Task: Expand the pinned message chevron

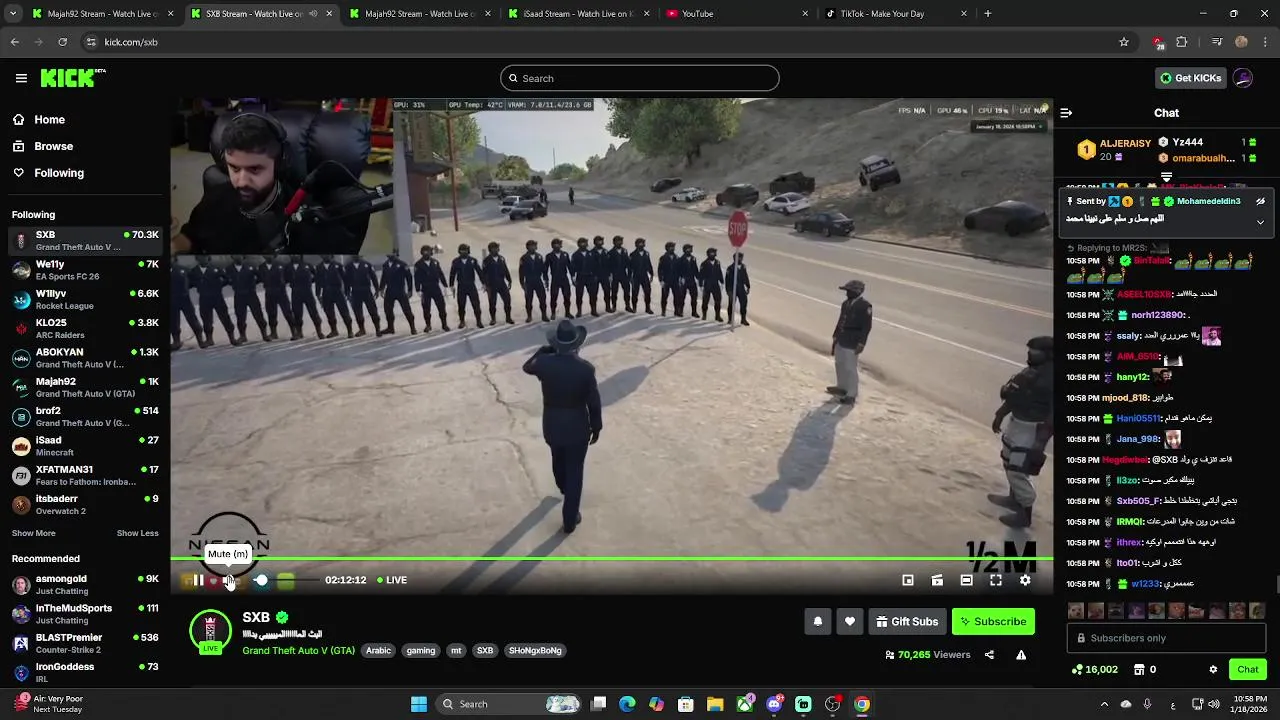Action: pyautogui.click(x=1260, y=222)
